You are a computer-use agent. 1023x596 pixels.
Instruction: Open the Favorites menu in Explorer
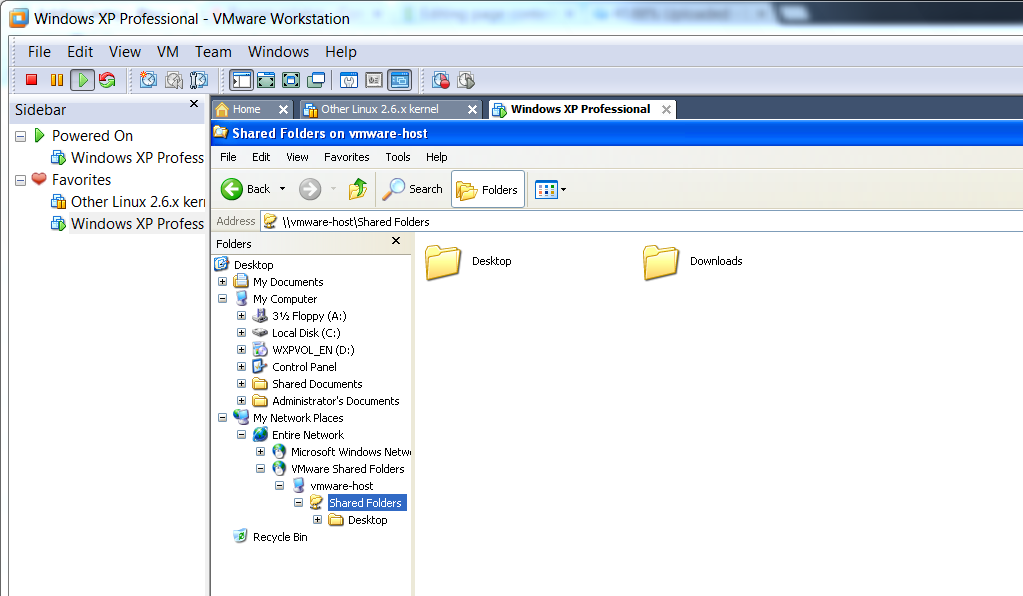pyautogui.click(x=346, y=157)
